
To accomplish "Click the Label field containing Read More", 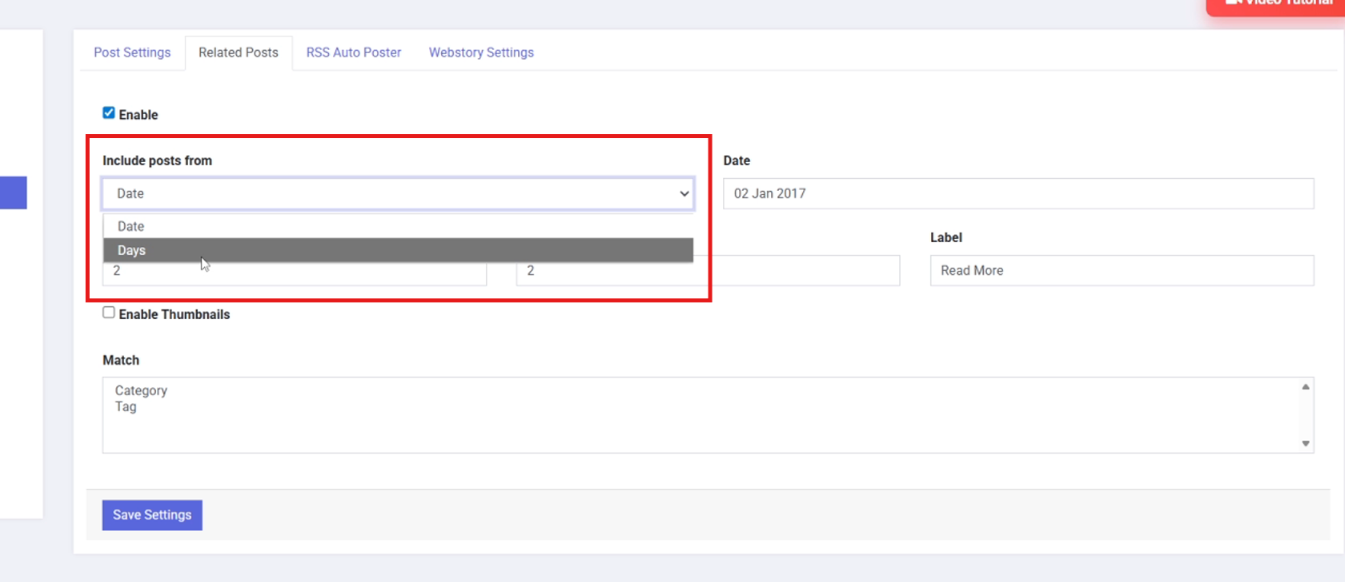I will [x=1121, y=270].
